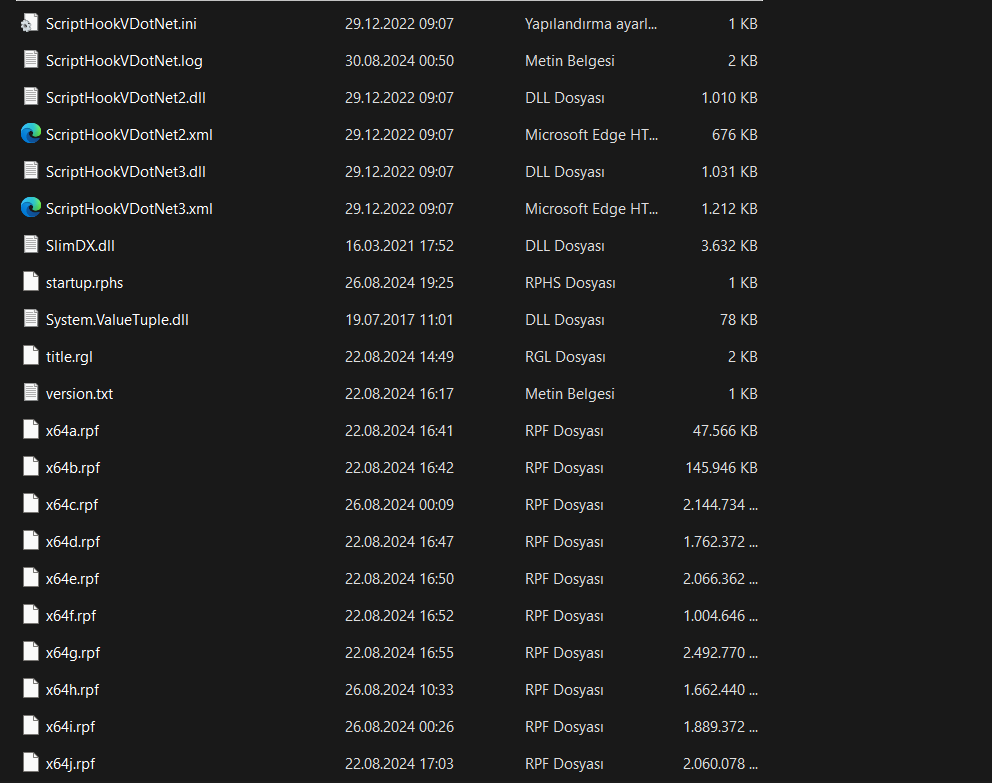Click the version.txt file icon
992x783 pixels.
click(30, 393)
